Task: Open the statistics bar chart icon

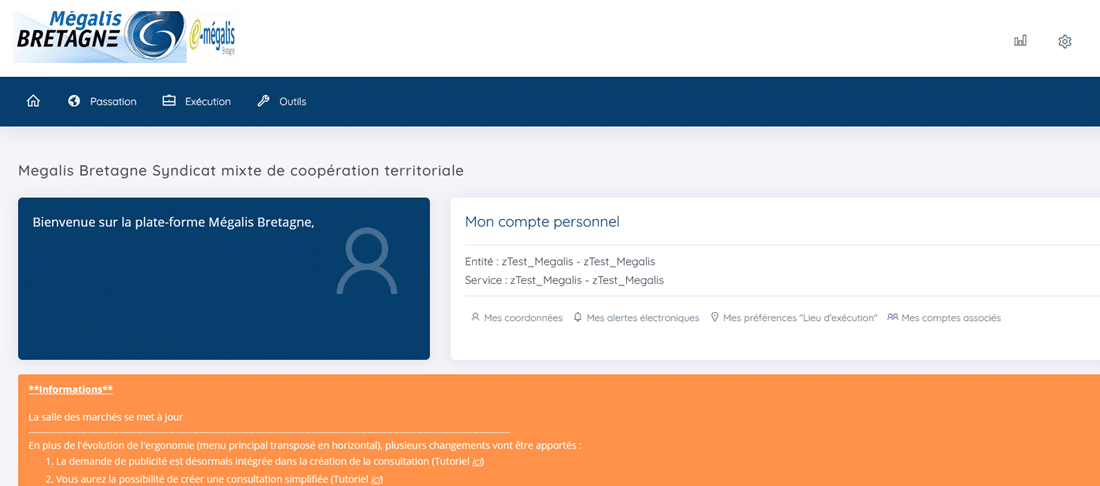Action: 1020,41
